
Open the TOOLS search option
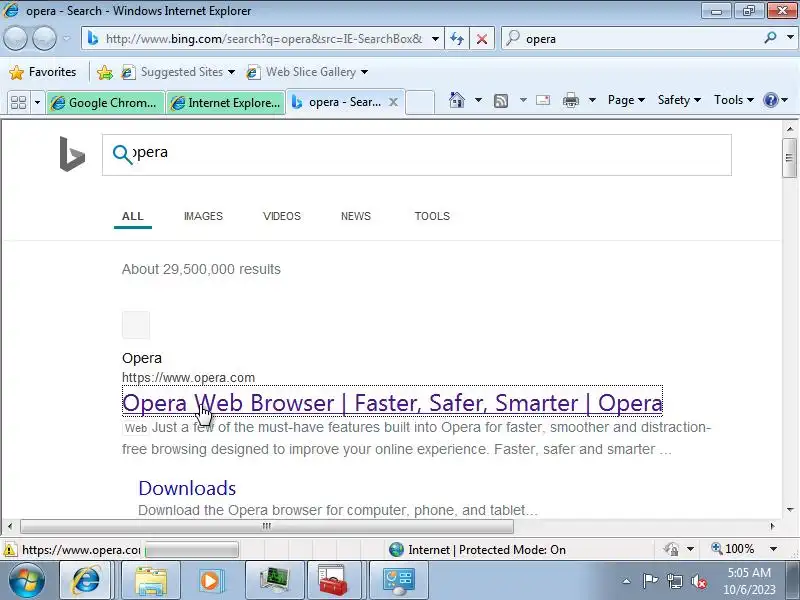click(432, 216)
